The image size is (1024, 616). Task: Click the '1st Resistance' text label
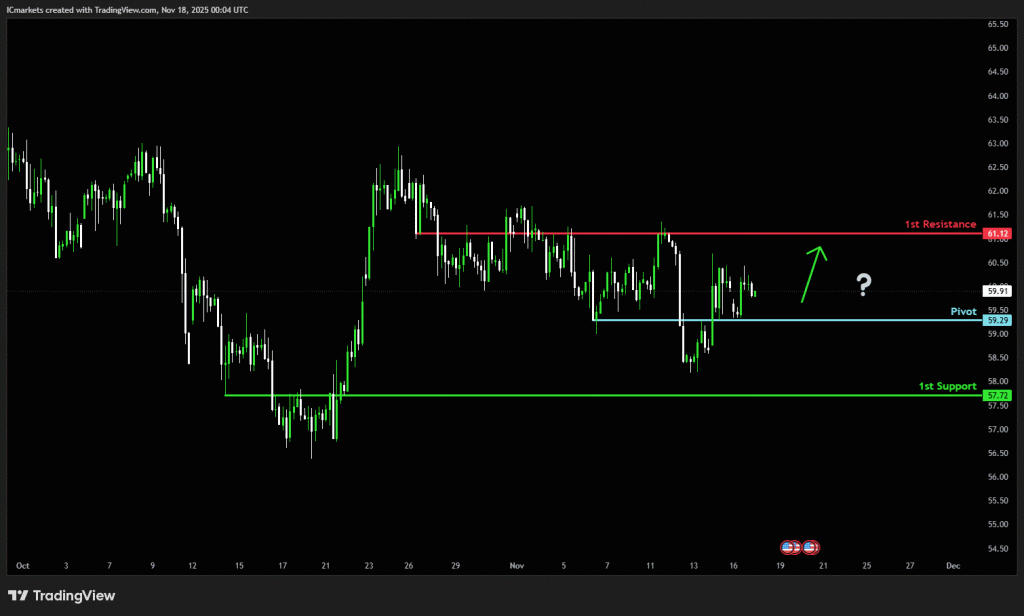pos(940,224)
